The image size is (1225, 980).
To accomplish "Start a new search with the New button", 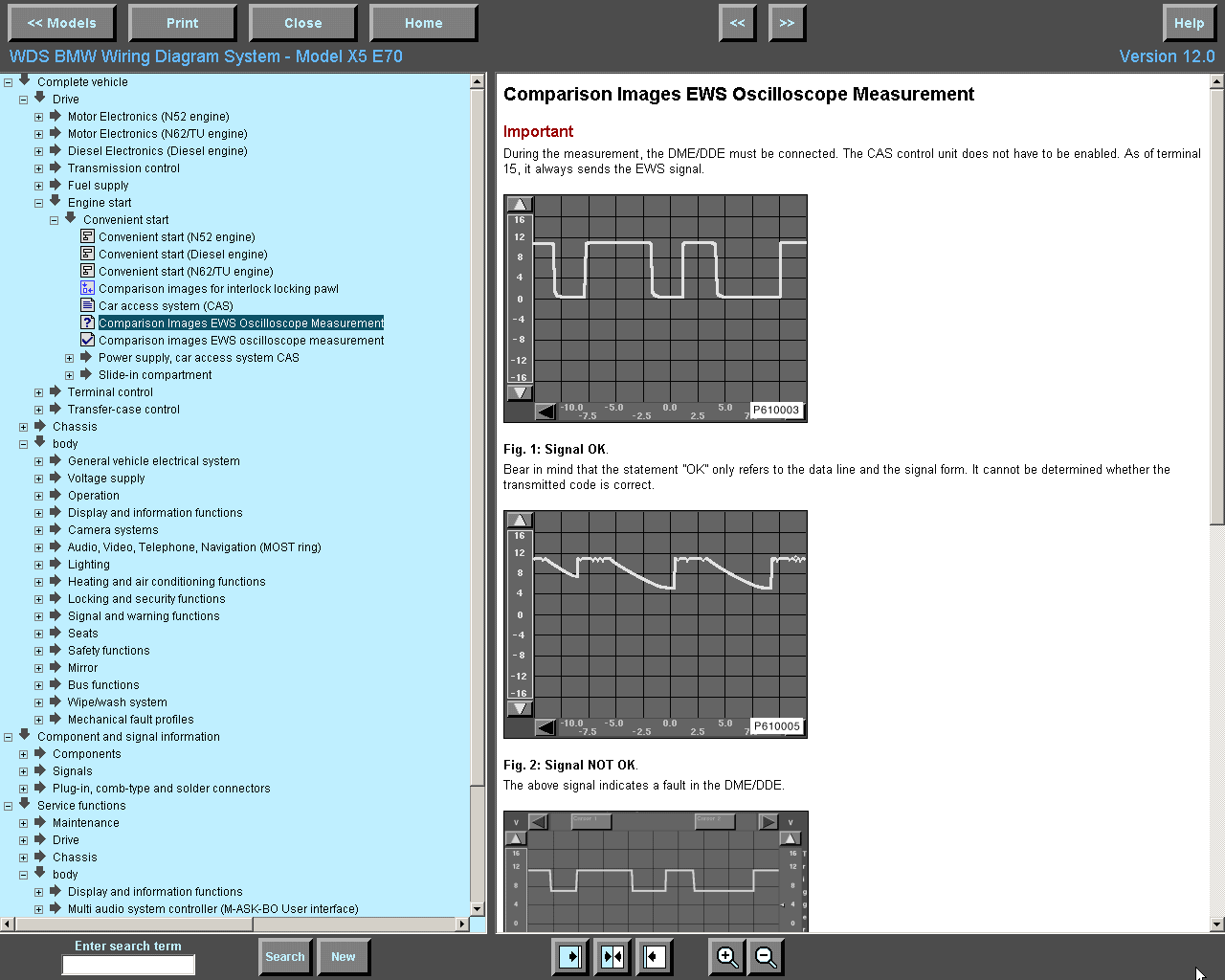I will (344, 957).
